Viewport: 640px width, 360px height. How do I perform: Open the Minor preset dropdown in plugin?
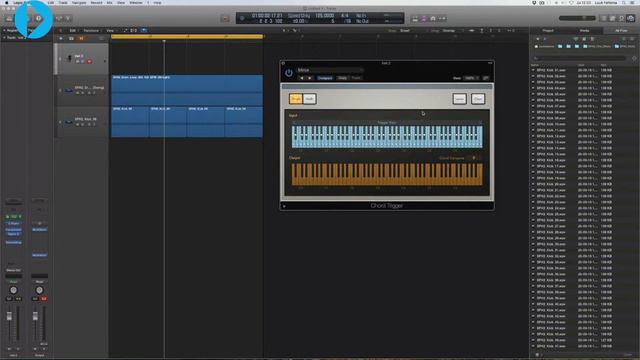(329, 70)
